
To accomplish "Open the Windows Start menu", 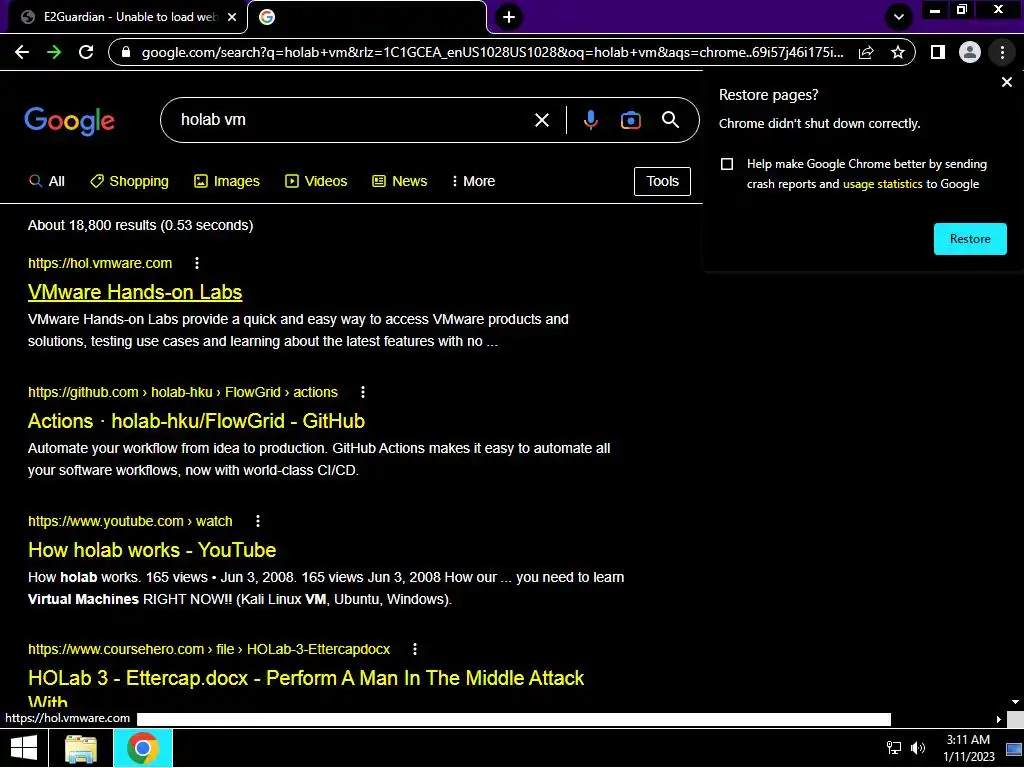I will click(x=24, y=748).
